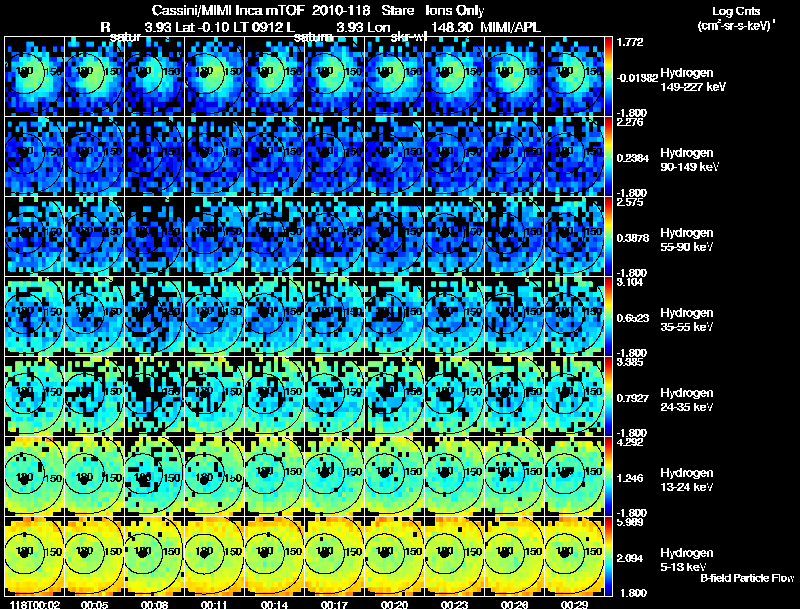Click the 00:20 time marker

point(395,604)
